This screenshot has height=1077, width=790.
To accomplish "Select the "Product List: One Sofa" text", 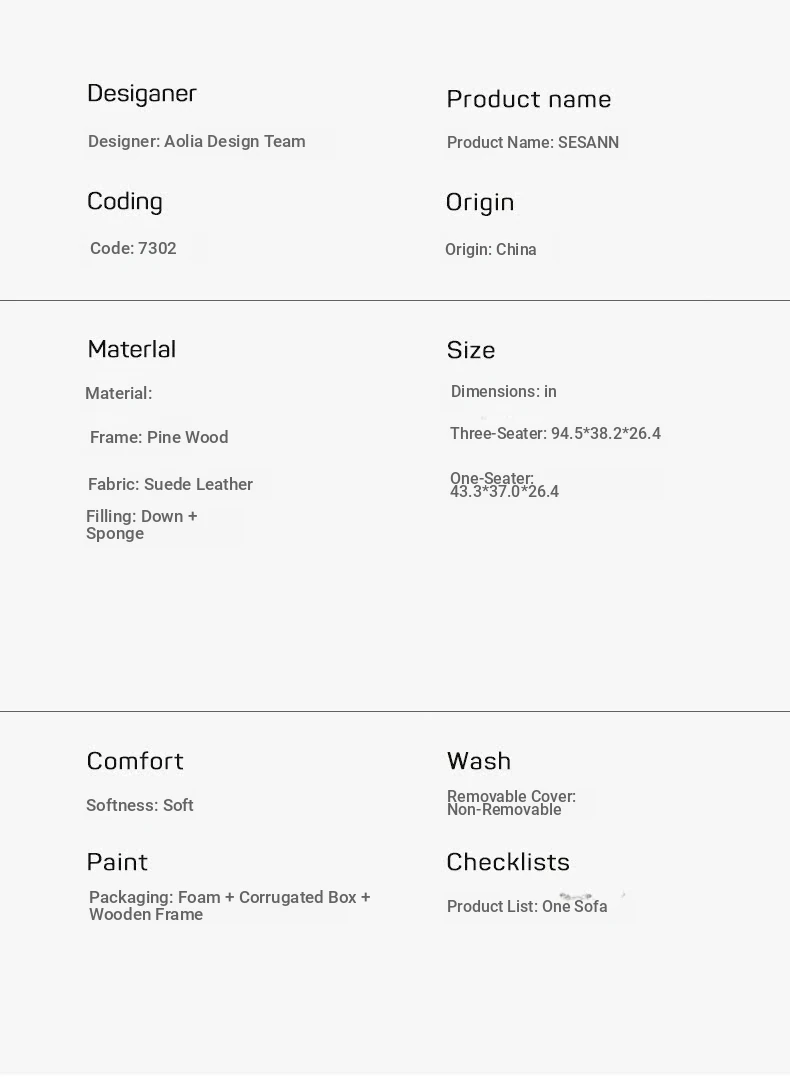I will (527, 906).
